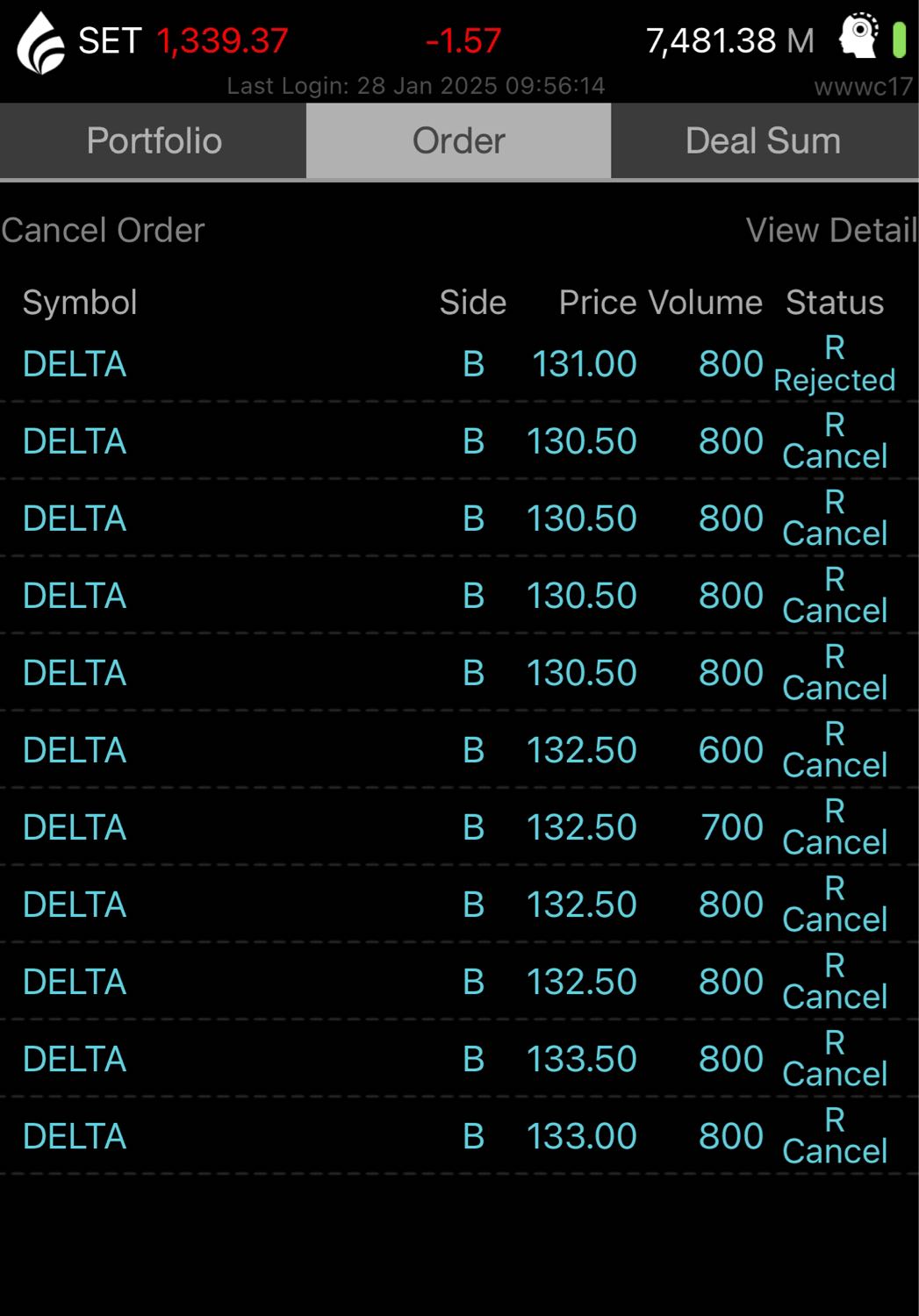This screenshot has height=1316, width=919.
Task: Tap the market volume 7,481.38 M
Action: pyautogui.click(x=730, y=40)
